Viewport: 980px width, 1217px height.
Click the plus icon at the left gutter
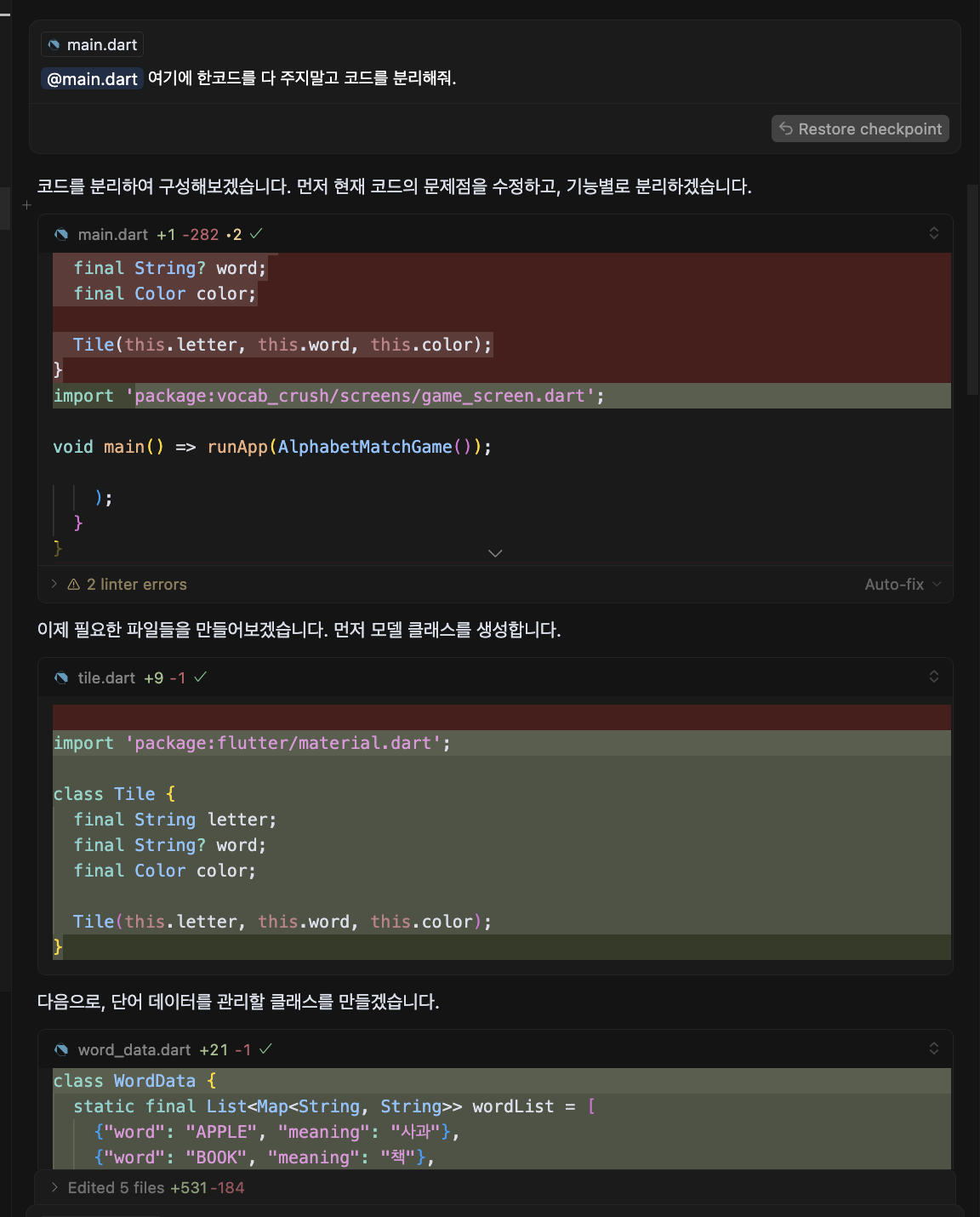(x=26, y=205)
